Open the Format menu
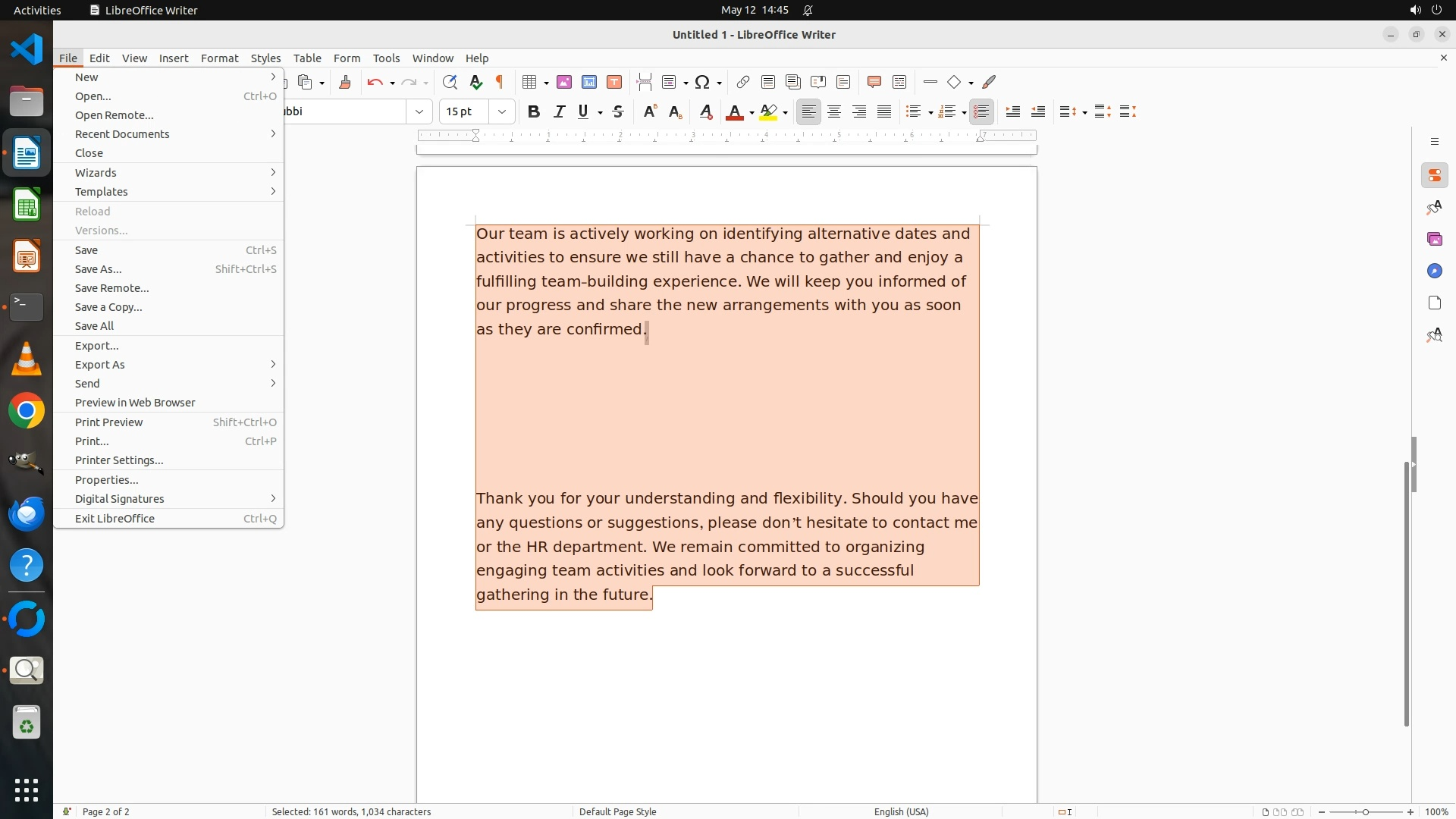The width and height of the screenshot is (1456, 819). [x=219, y=58]
